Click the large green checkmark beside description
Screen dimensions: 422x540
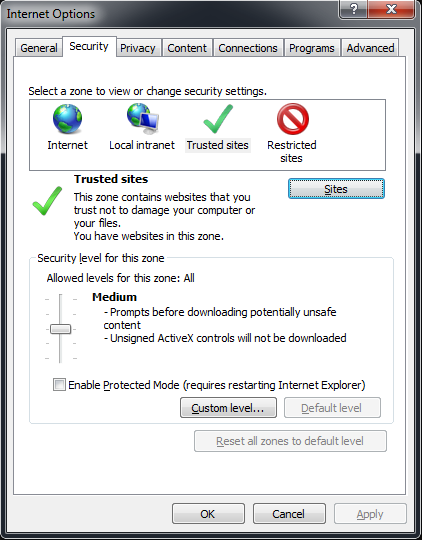pos(47,201)
